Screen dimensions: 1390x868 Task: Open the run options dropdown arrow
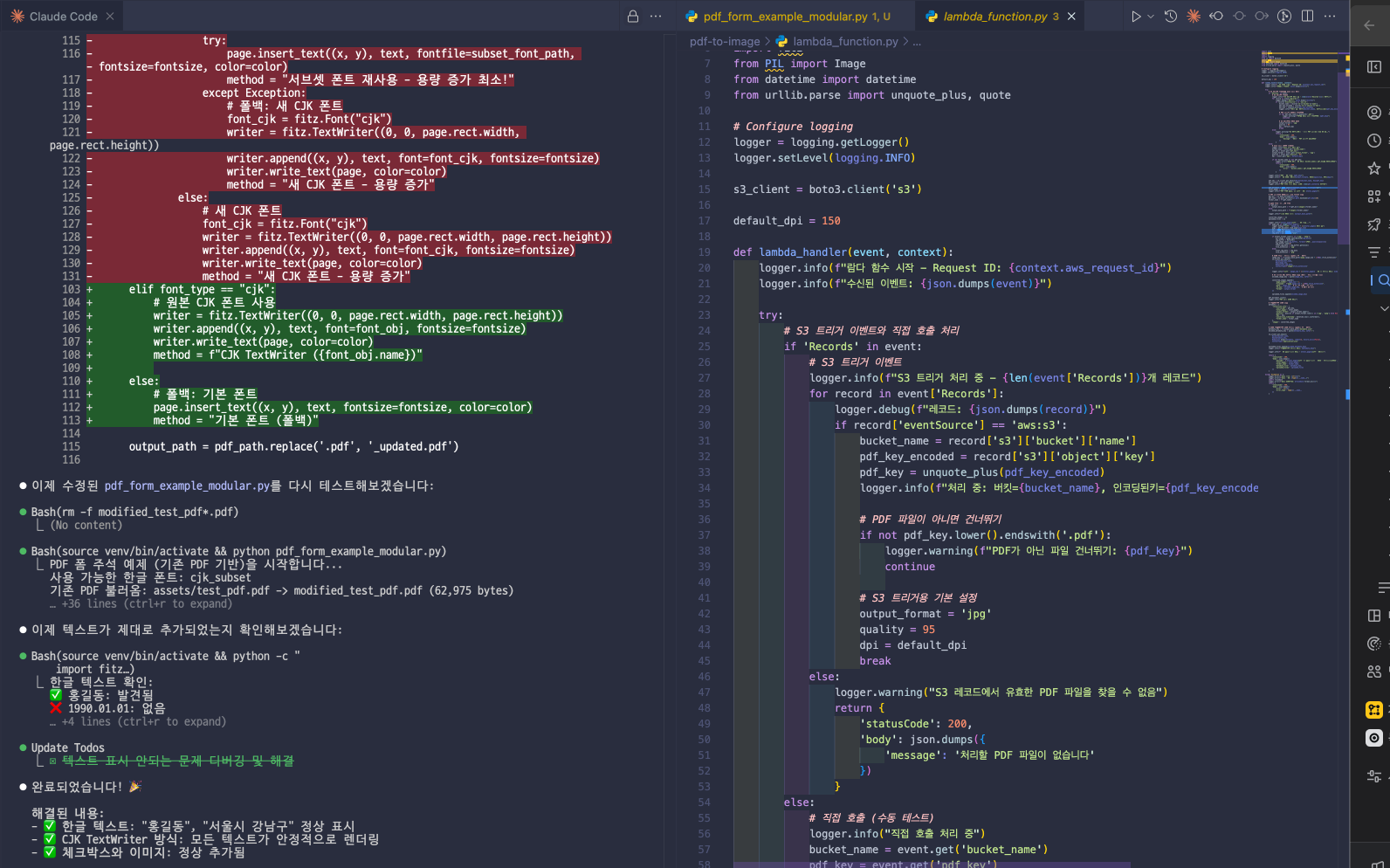[1151, 17]
